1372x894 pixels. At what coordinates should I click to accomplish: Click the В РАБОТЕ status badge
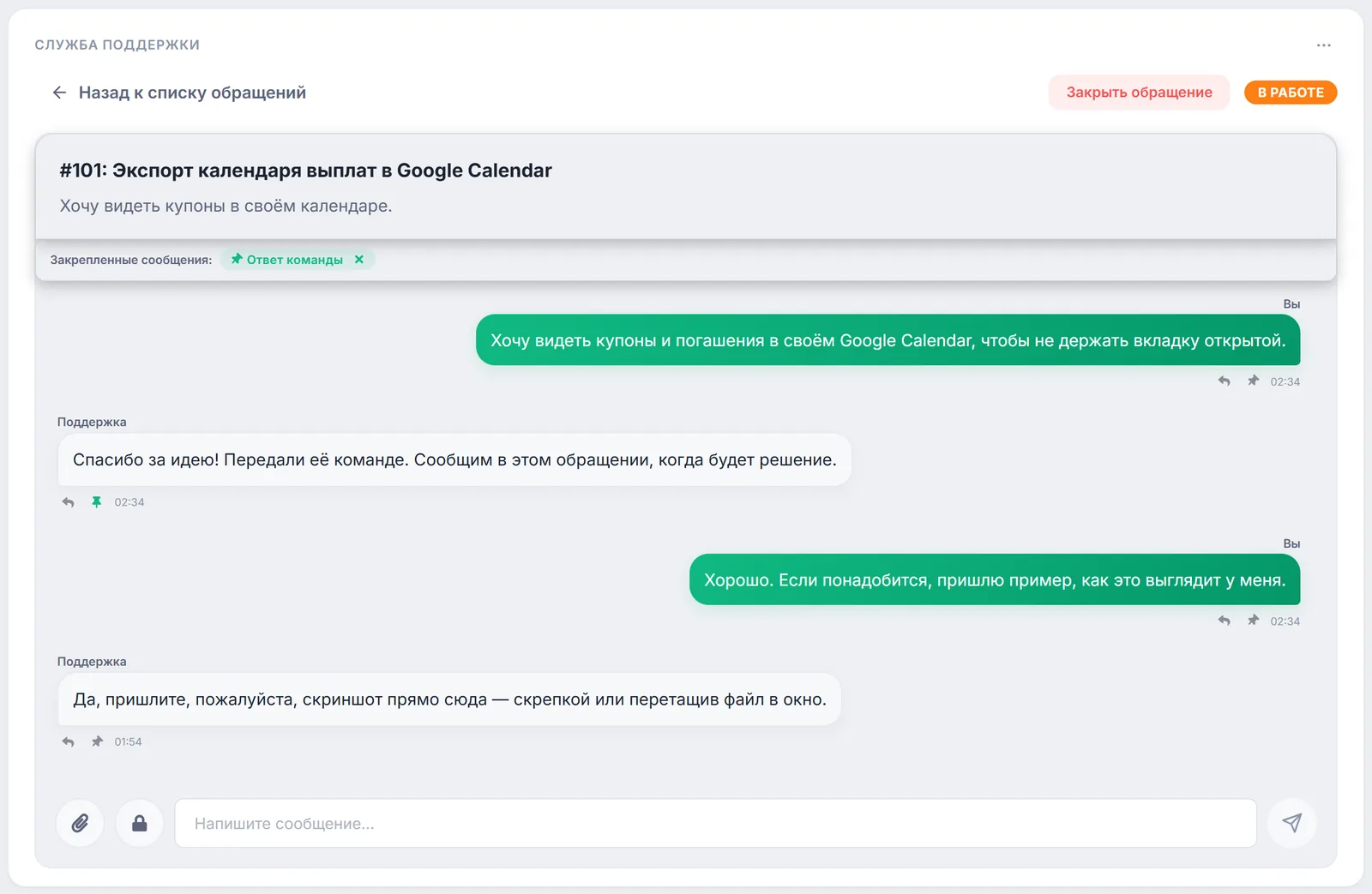coord(1291,93)
